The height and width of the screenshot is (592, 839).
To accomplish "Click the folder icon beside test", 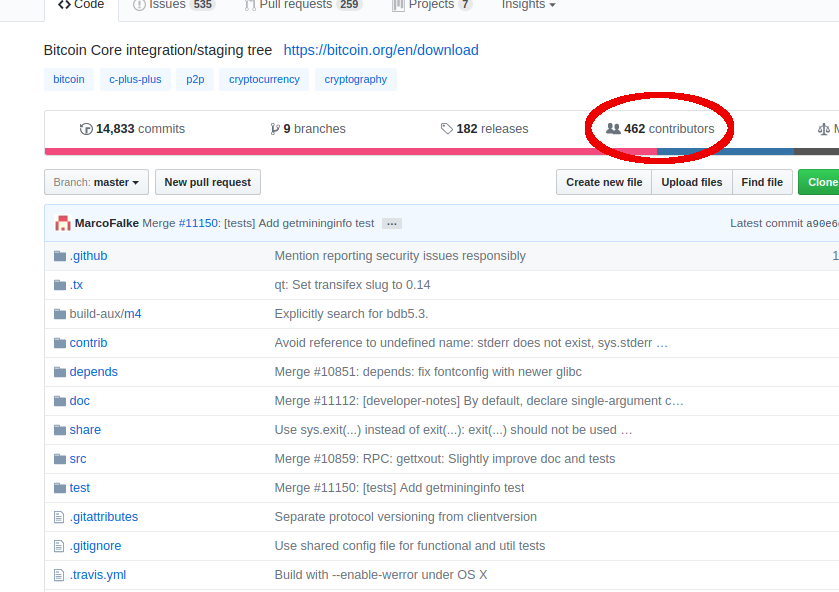I will (60, 488).
